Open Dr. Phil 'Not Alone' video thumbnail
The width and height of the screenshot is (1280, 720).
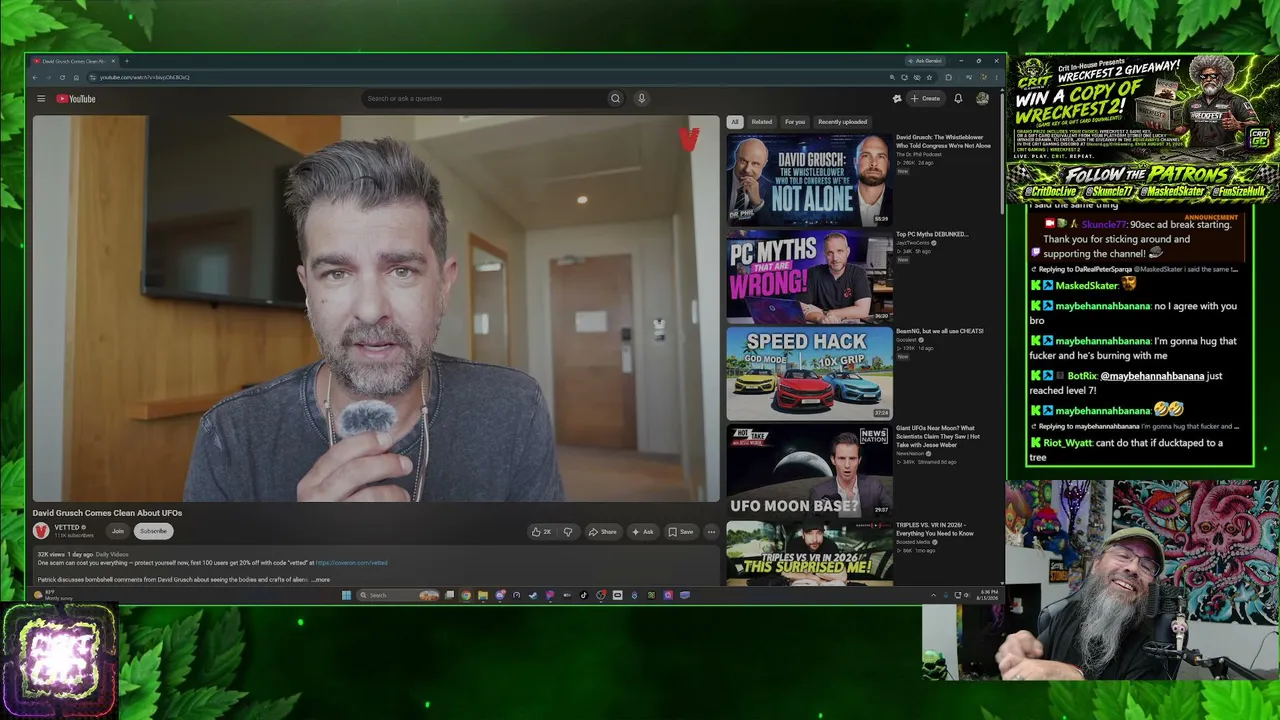coord(809,179)
